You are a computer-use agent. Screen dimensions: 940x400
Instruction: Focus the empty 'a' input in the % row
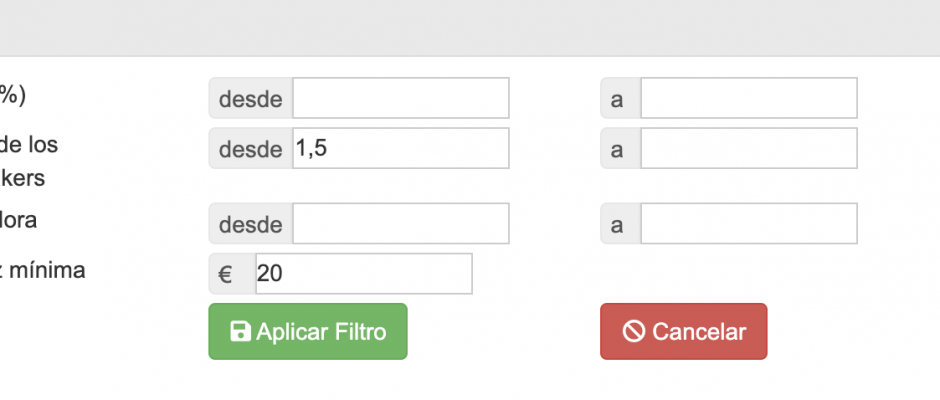[x=749, y=98]
